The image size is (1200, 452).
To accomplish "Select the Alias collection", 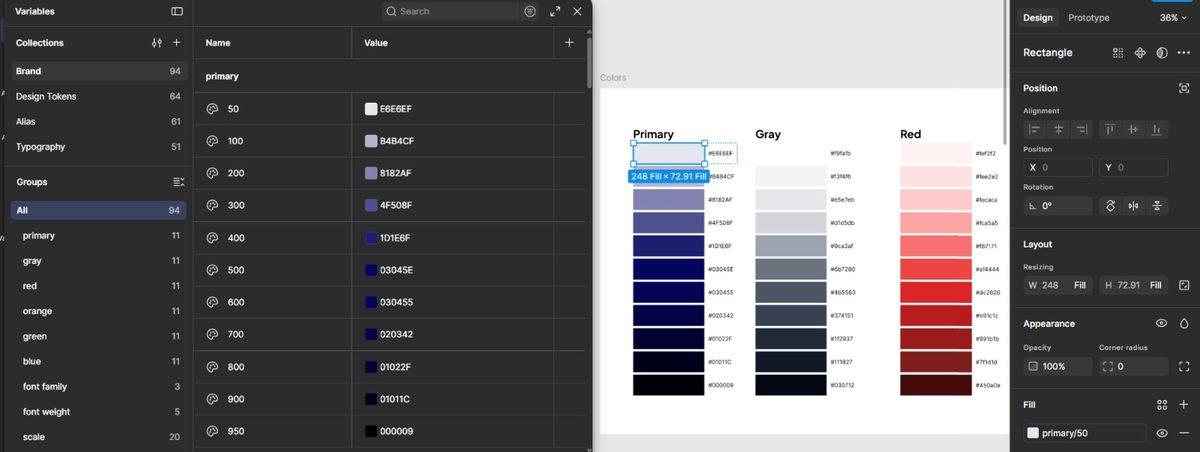I will pos(99,121).
